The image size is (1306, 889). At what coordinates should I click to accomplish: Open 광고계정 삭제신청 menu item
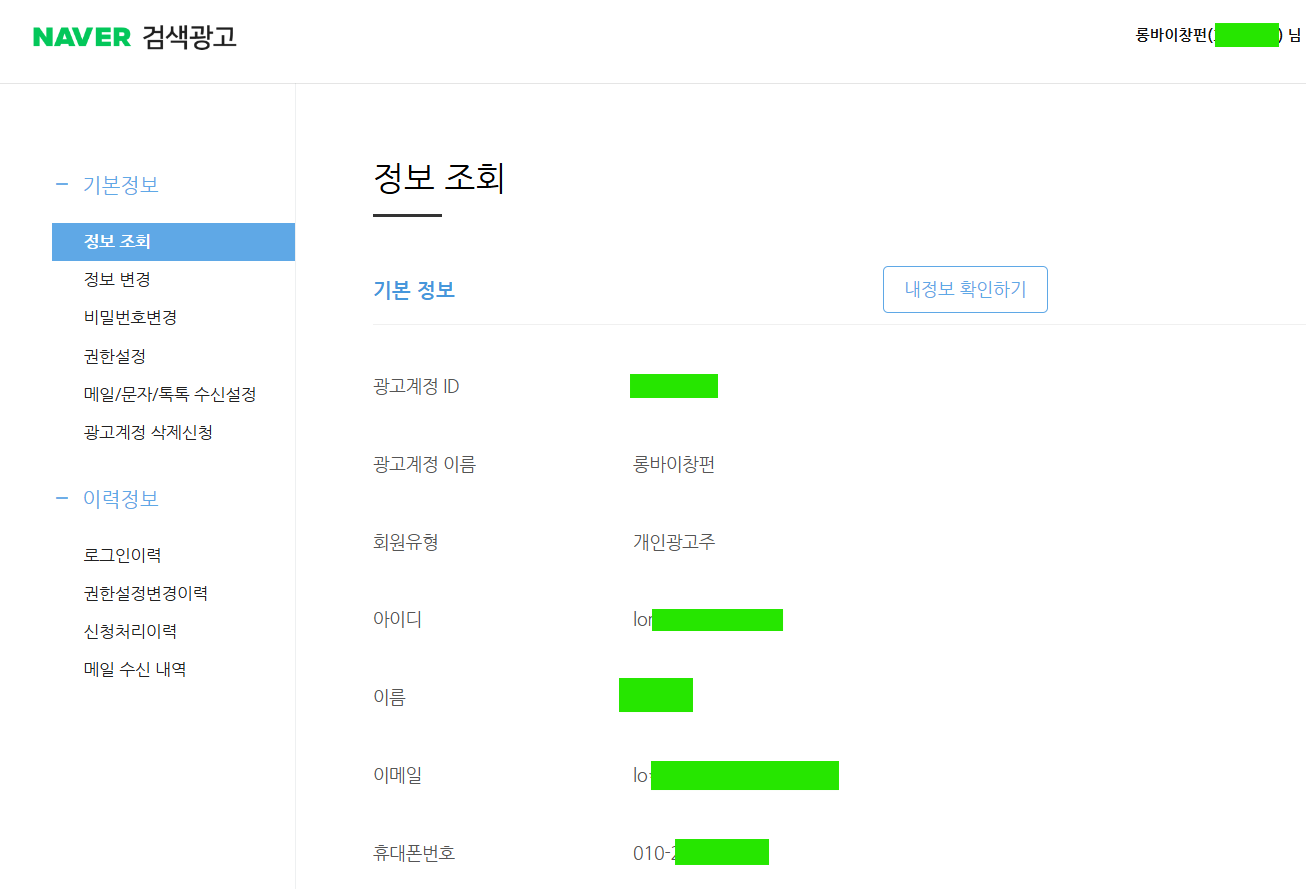(x=148, y=433)
